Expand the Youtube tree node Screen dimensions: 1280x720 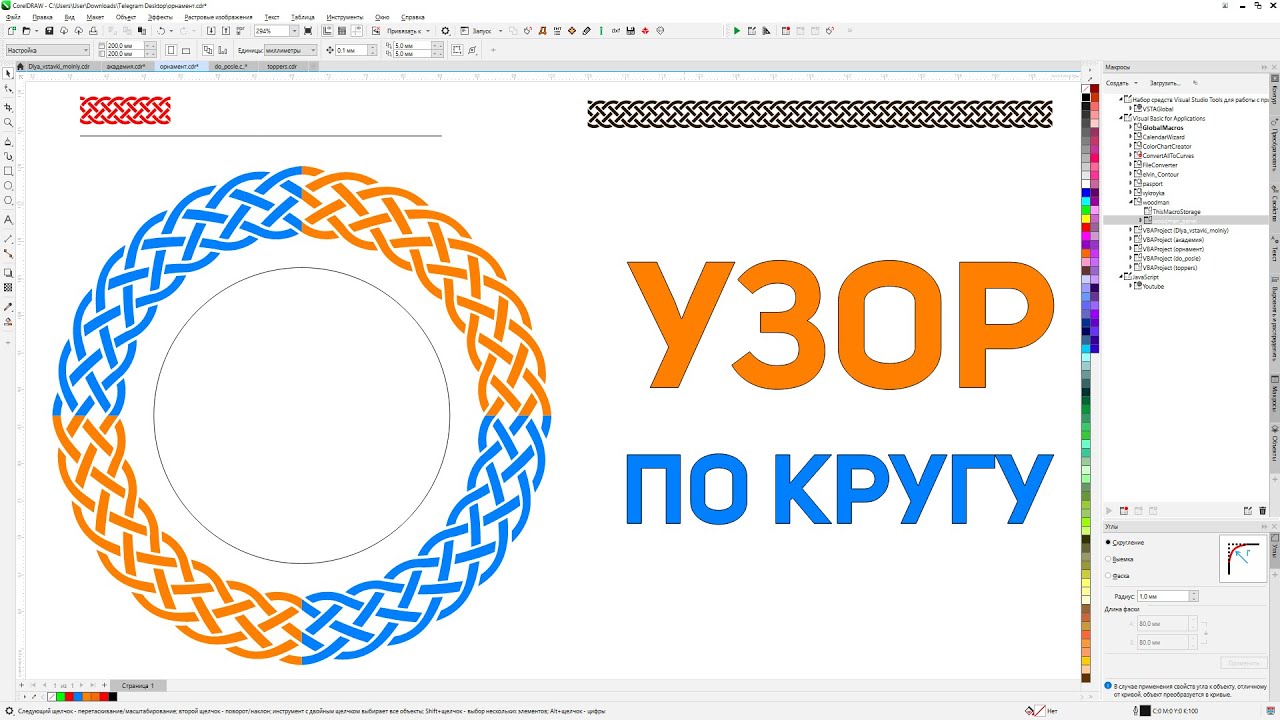(x=1131, y=286)
